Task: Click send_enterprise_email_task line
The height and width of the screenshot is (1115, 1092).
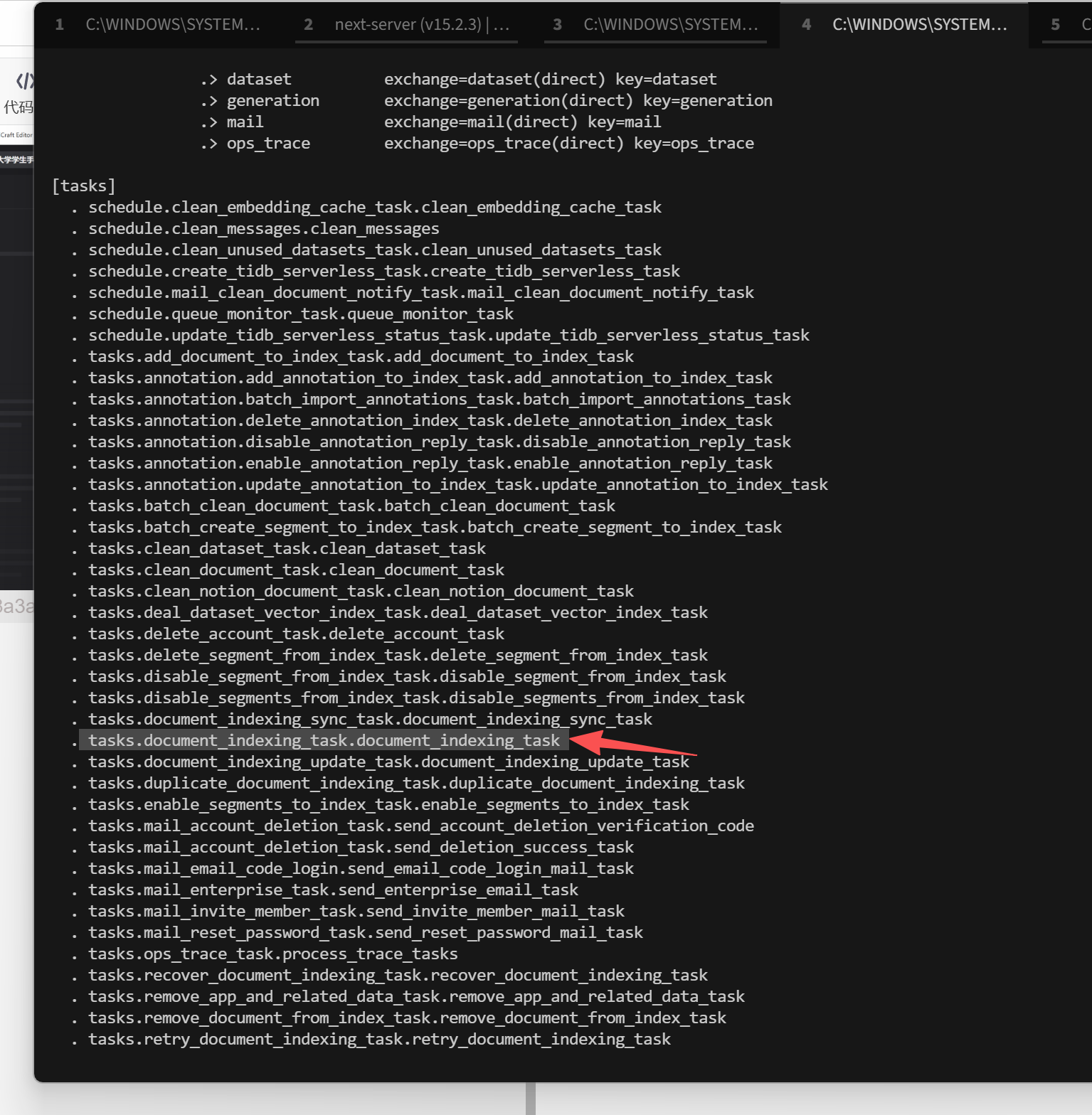Action: [x=333, y=890]
